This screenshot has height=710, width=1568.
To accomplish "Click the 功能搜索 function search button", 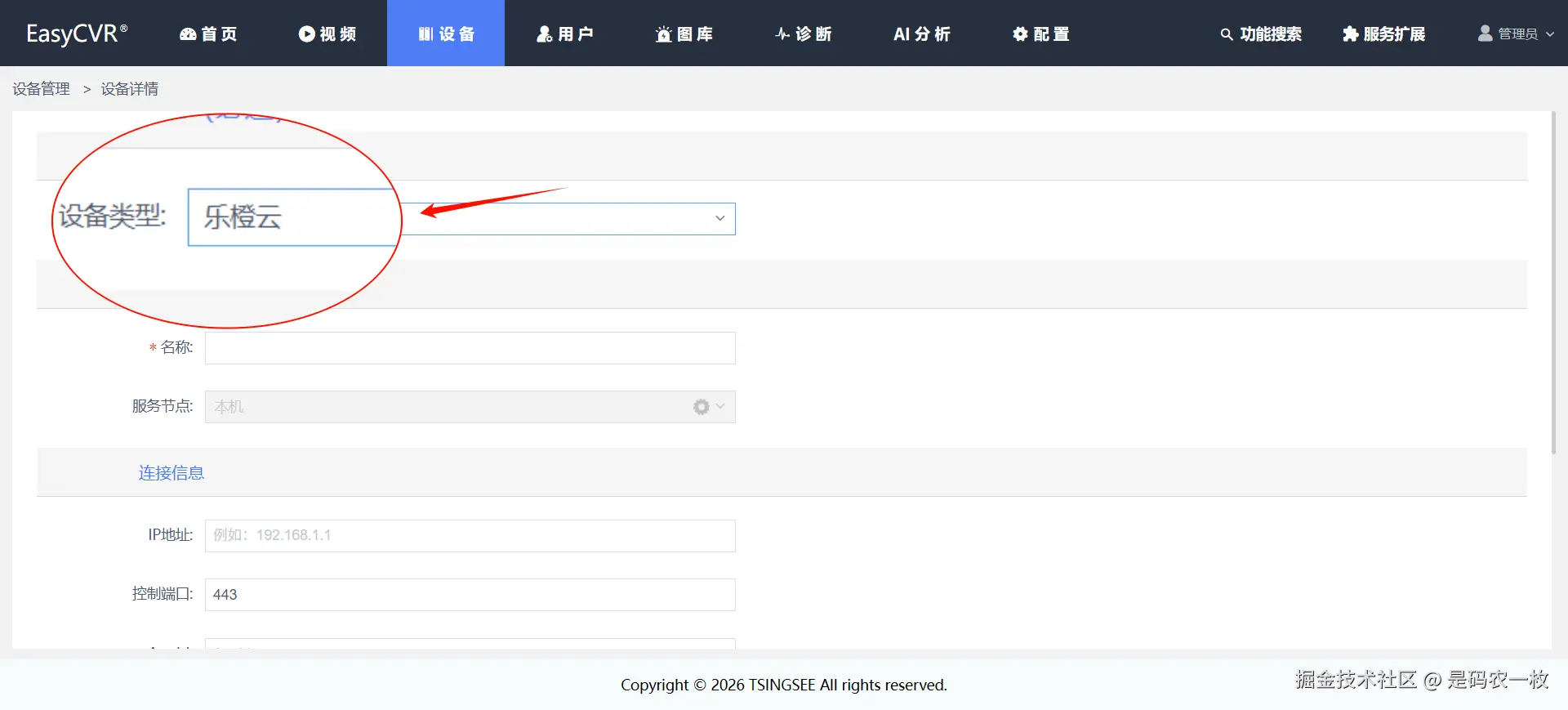I will tap(1262, 33).
